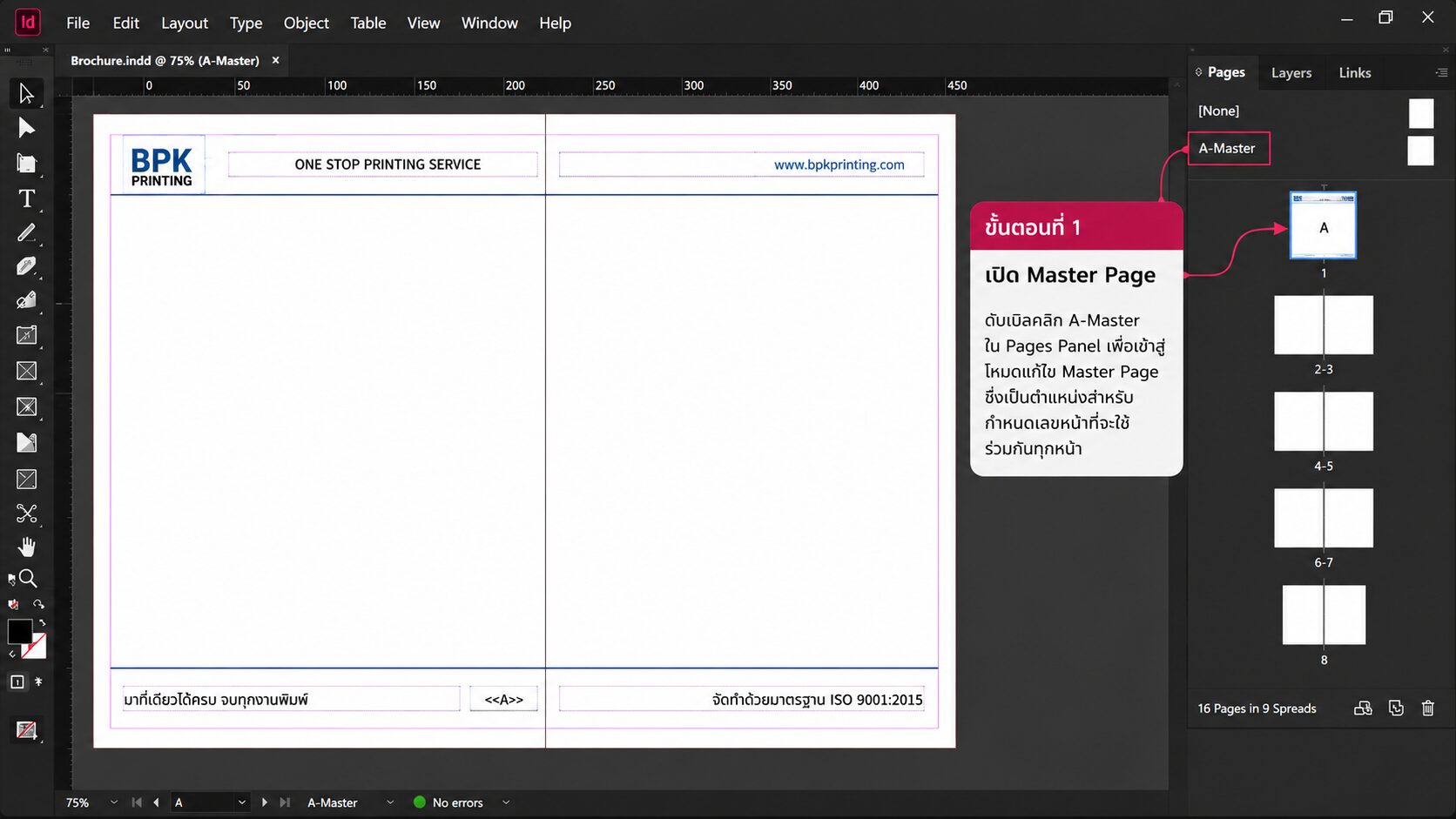This screenshot has width=1456, height=819.
Task: Open the Table menu
Action: pyautogui.click(x=367, y=23)
